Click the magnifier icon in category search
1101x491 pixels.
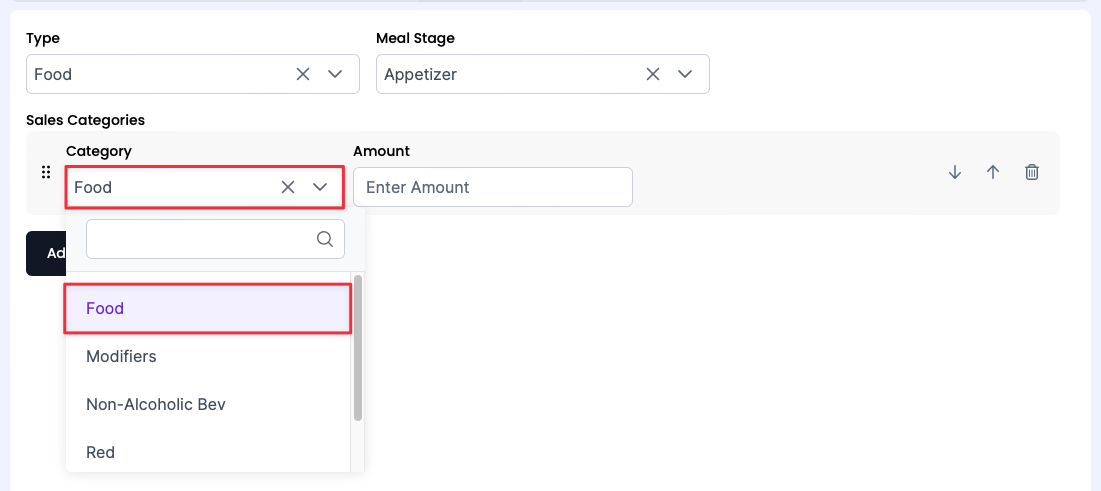[324, 239]
